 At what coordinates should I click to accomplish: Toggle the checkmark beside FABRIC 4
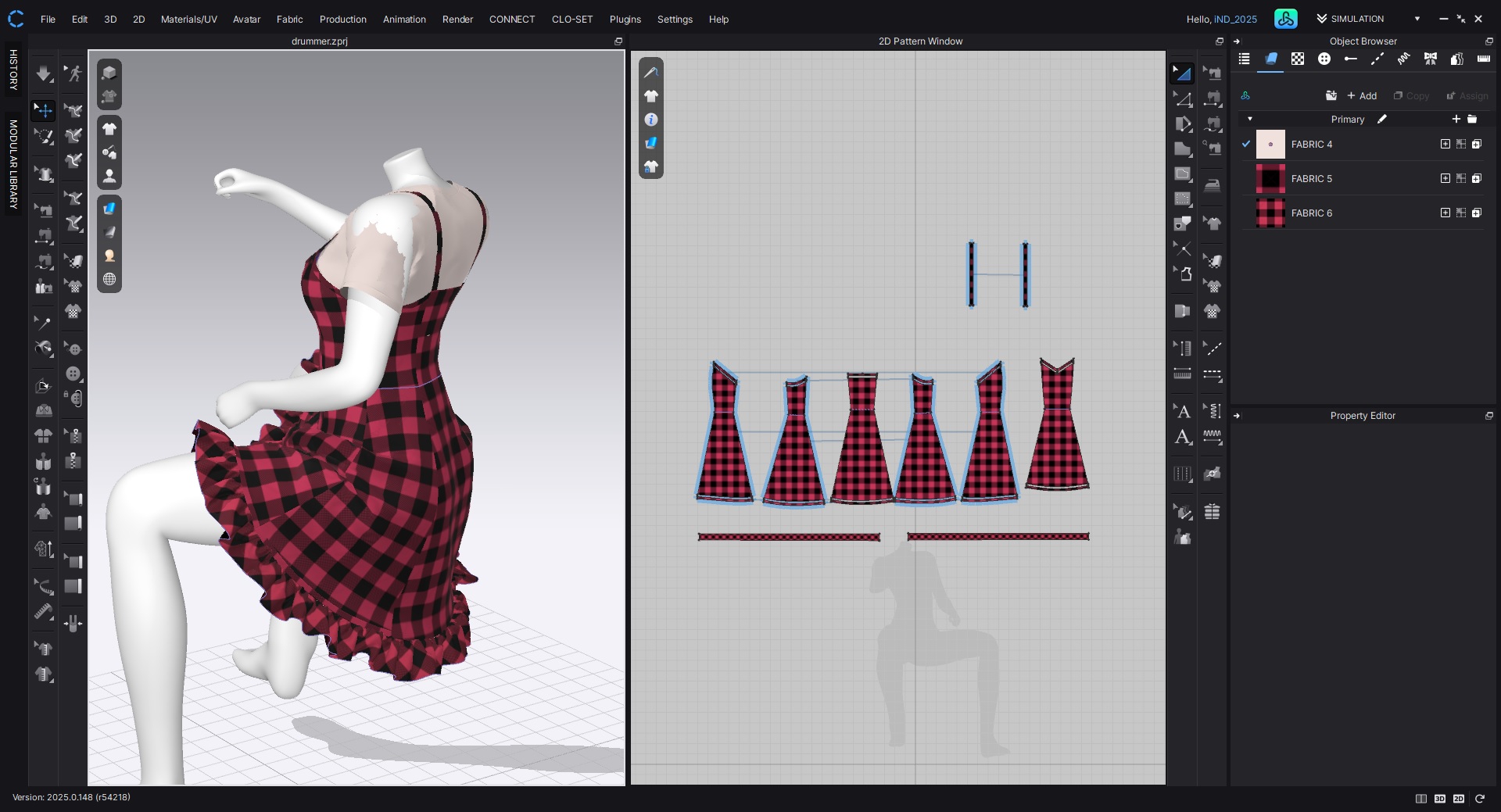coord(1246,144)
